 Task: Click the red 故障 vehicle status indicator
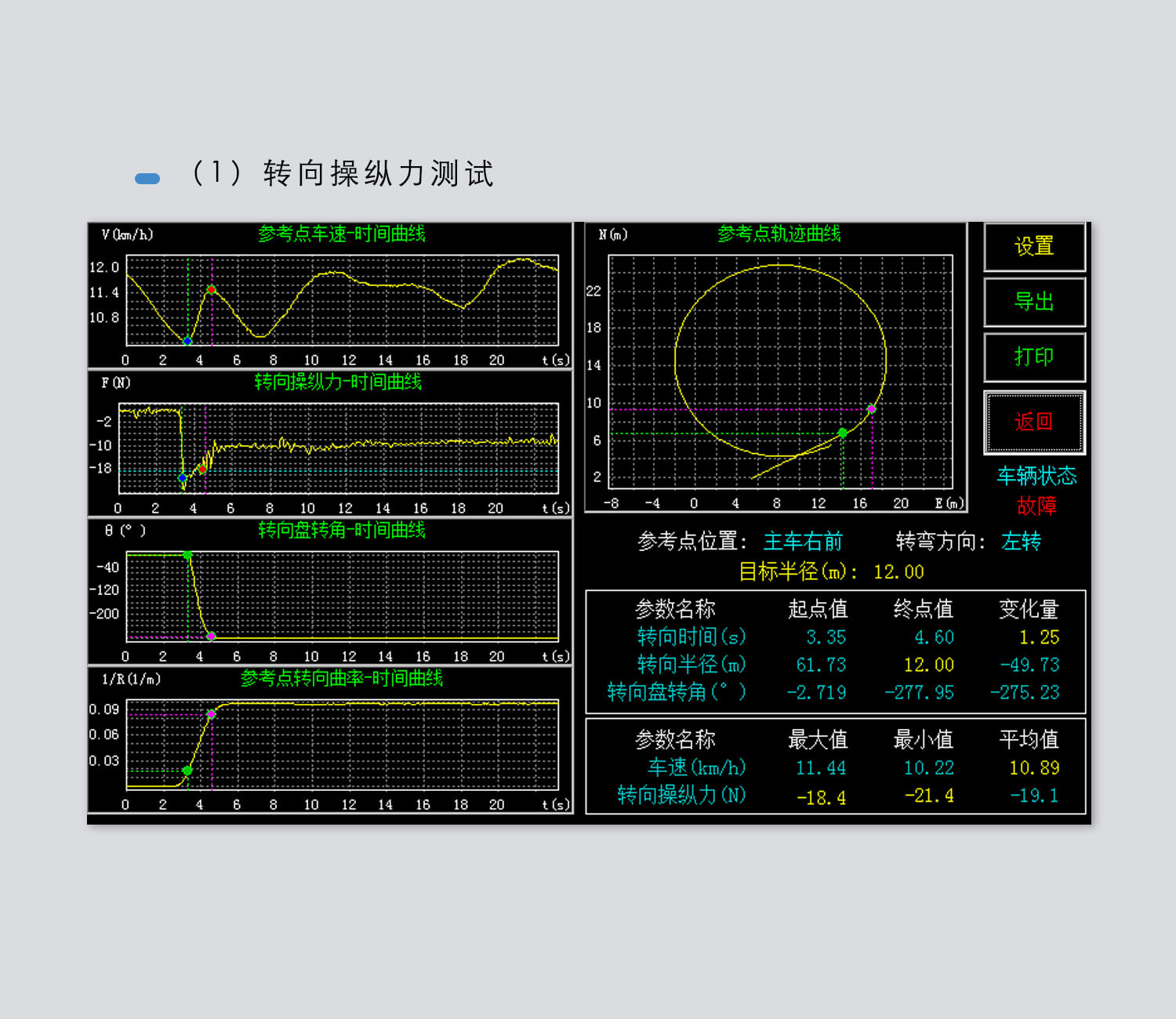coord(1036,506)
